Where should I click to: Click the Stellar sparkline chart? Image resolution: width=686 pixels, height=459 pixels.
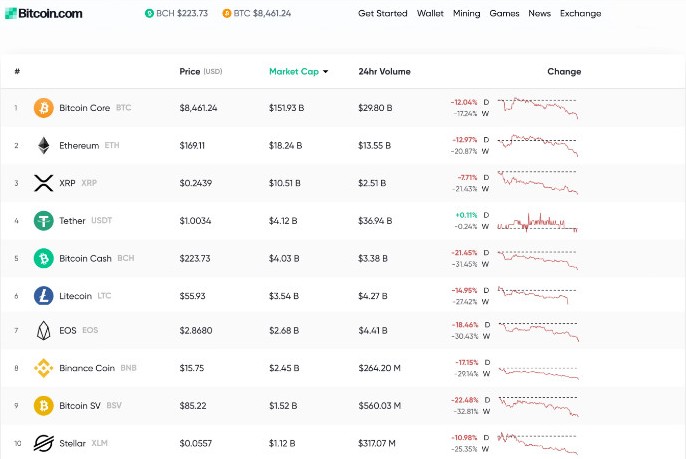tap(538, 444)
